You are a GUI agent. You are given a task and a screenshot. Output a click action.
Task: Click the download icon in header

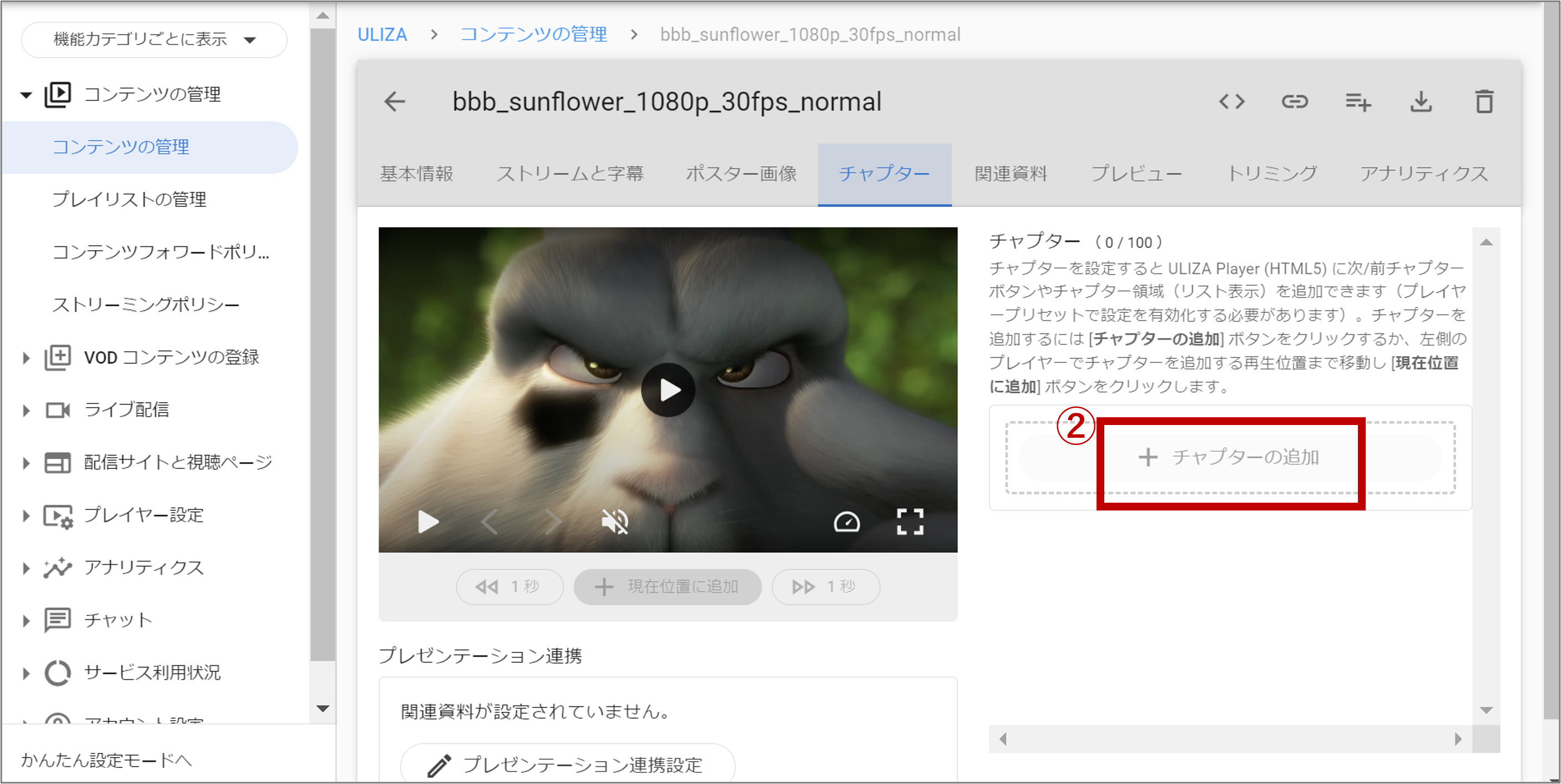(x=1421, y=102)
